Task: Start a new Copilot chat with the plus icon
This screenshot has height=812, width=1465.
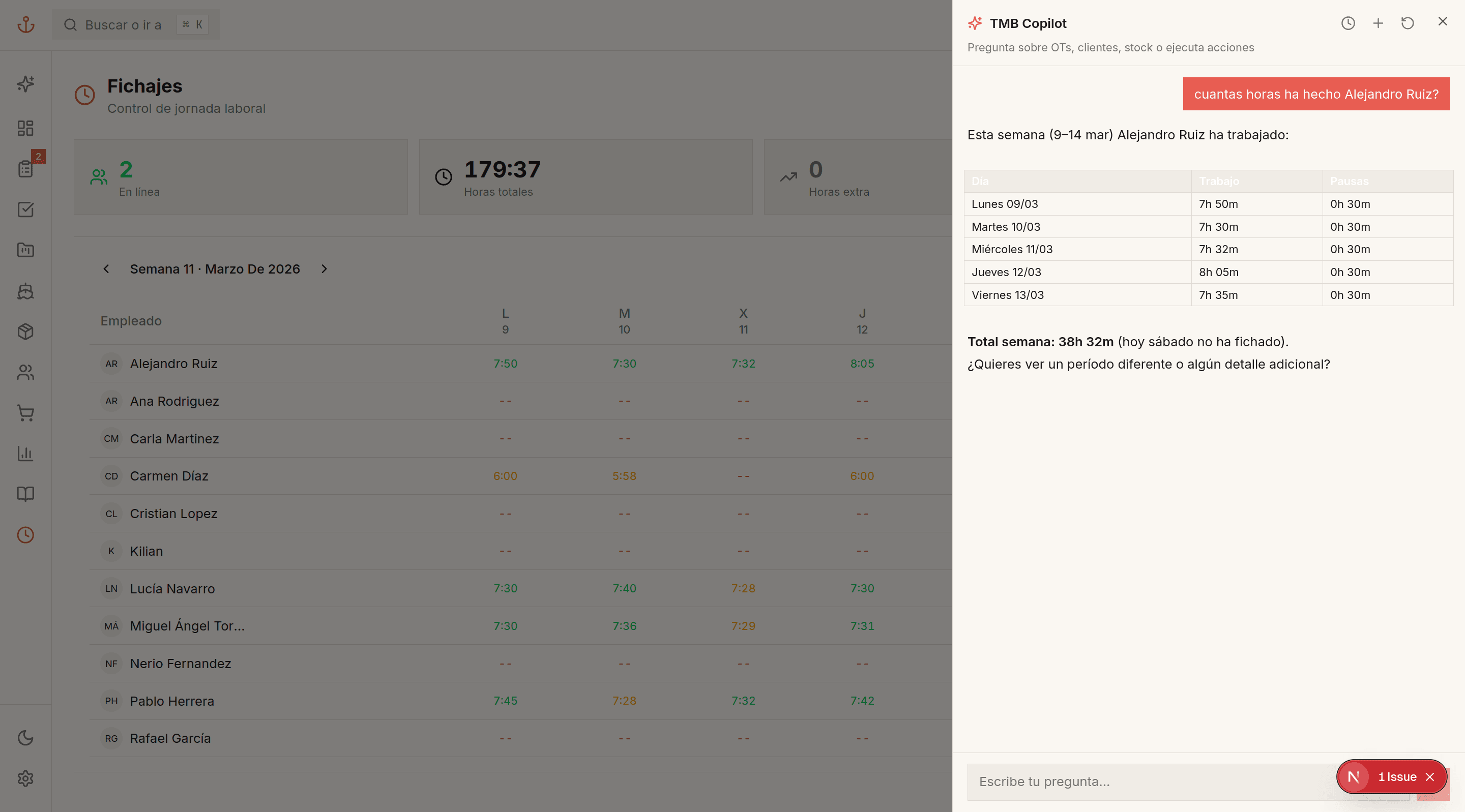Action: [1378, 23]
